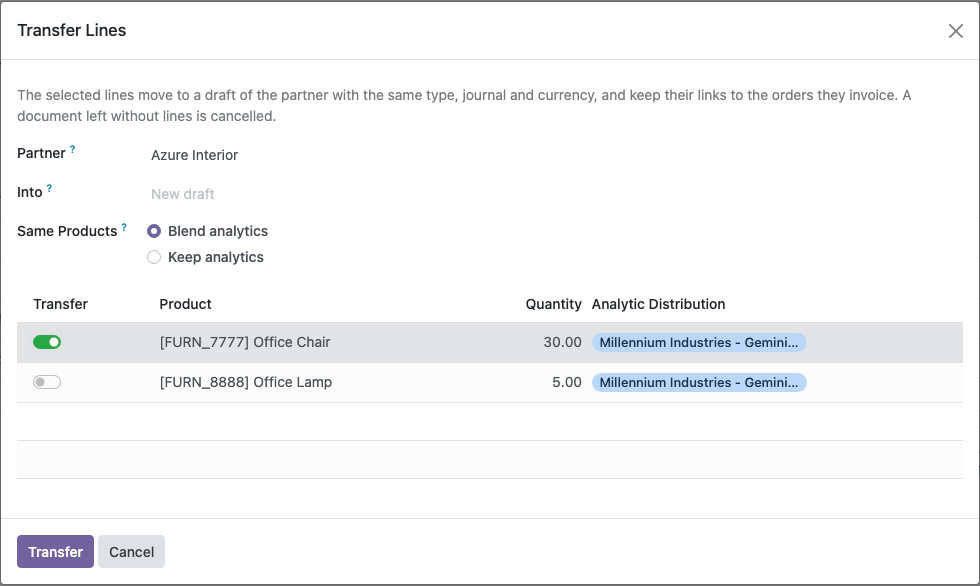Show help for the Into field
980x586 pixels.
49,188
